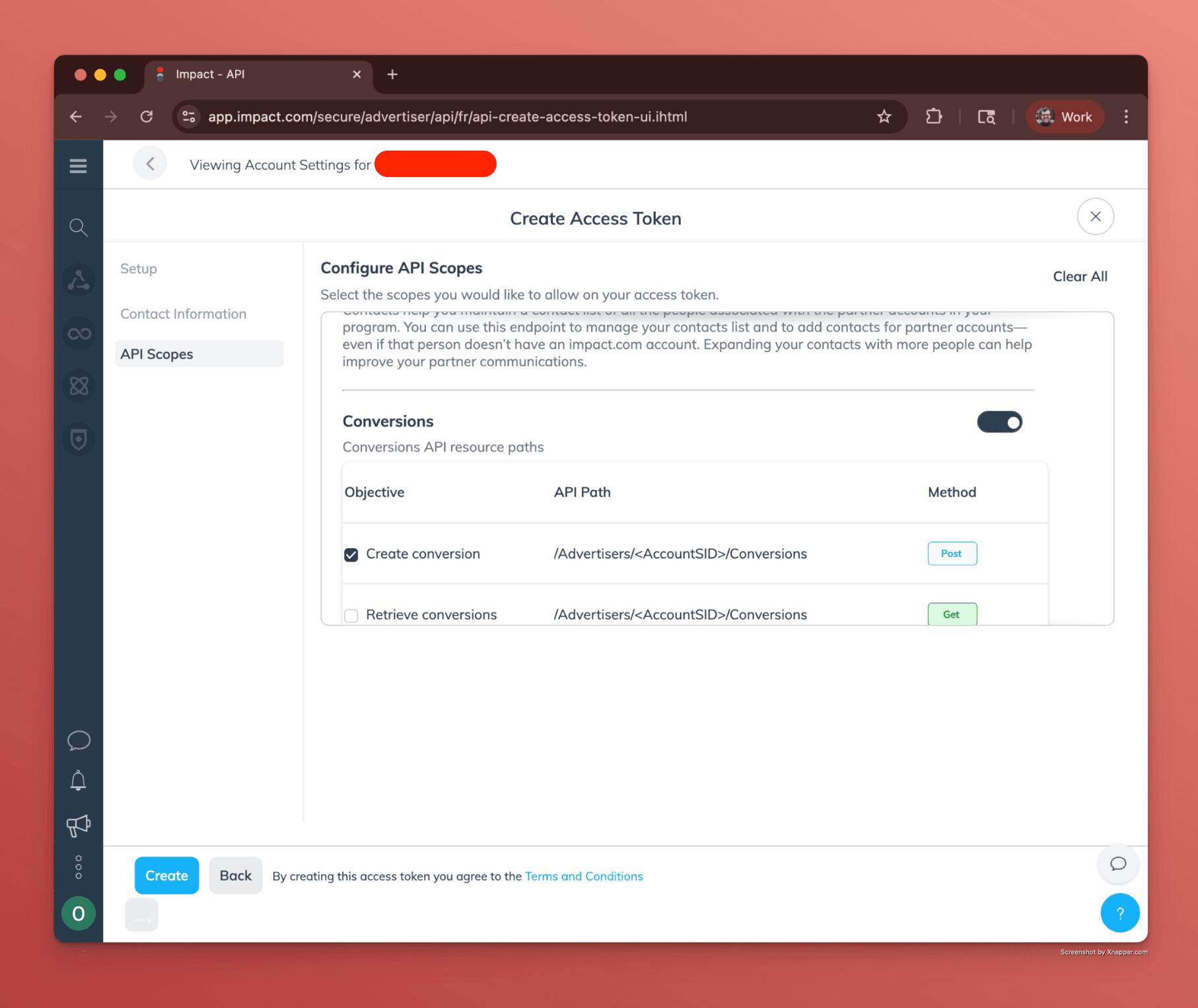Go to the Contact Information step
The width and height of the screenshot is (1198, 1008).
point(183,314)
